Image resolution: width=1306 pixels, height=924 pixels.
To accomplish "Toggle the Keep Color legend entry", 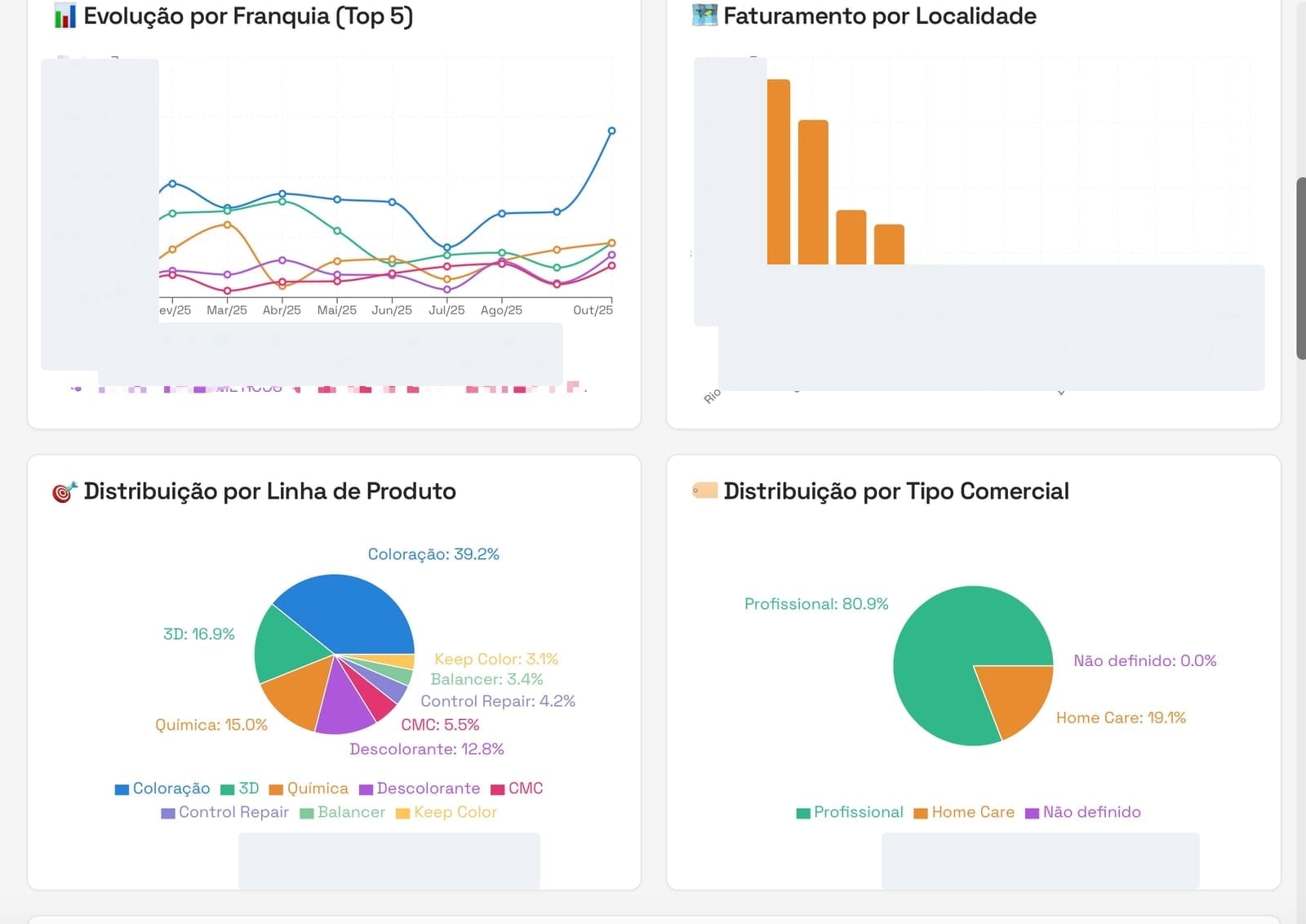I will pyautogui.click(x=446, y=812).
